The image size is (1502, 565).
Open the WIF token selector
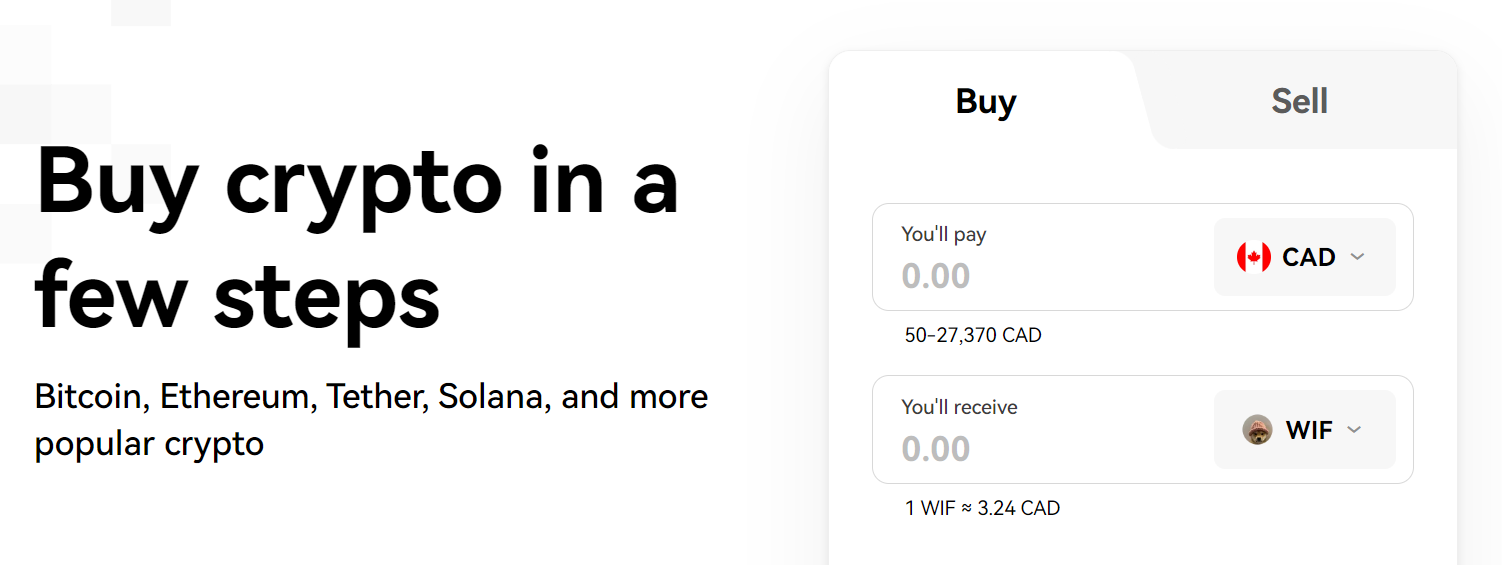pos(1304,430)
